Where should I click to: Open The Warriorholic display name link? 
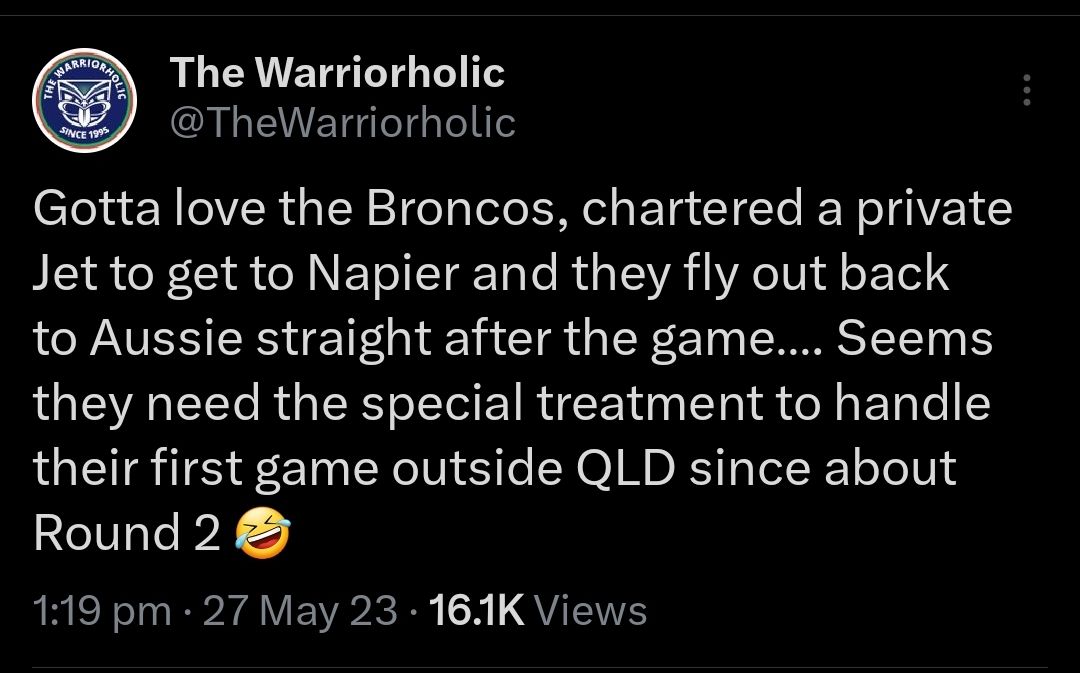tap(337, 72)
